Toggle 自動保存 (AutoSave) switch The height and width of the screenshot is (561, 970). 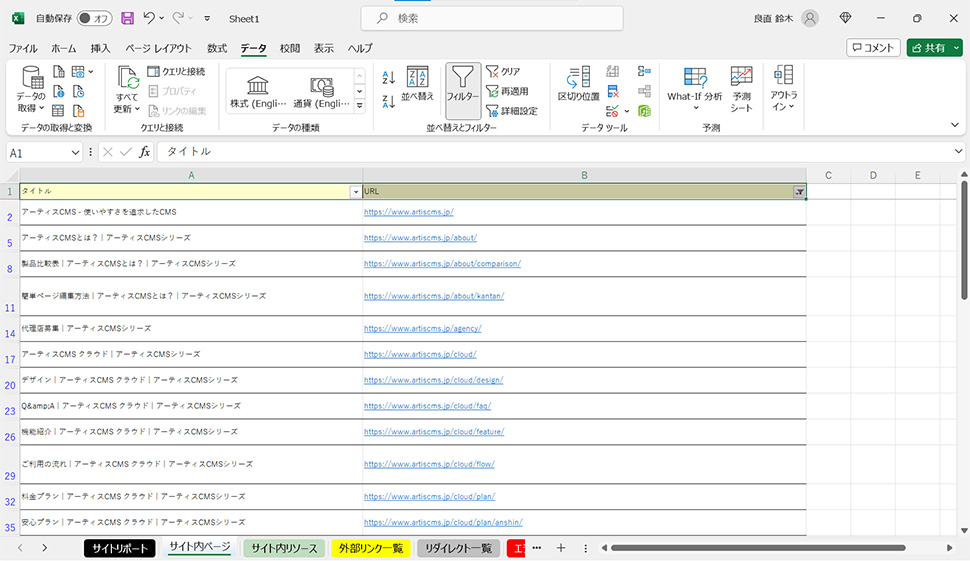pyautogui.click(x=95, y=19)
